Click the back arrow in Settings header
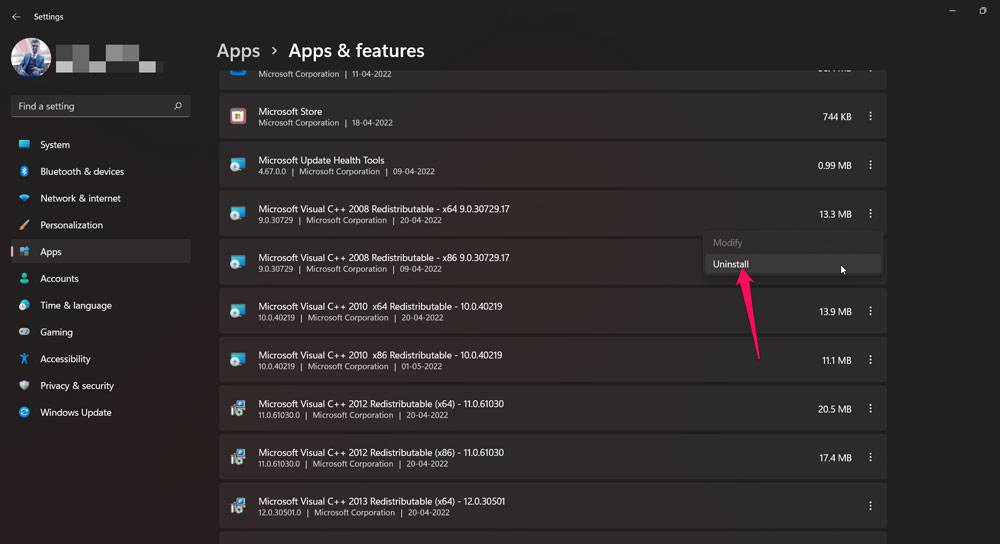Viewport: 1000px width, 544px height. [x=16, y=17]
